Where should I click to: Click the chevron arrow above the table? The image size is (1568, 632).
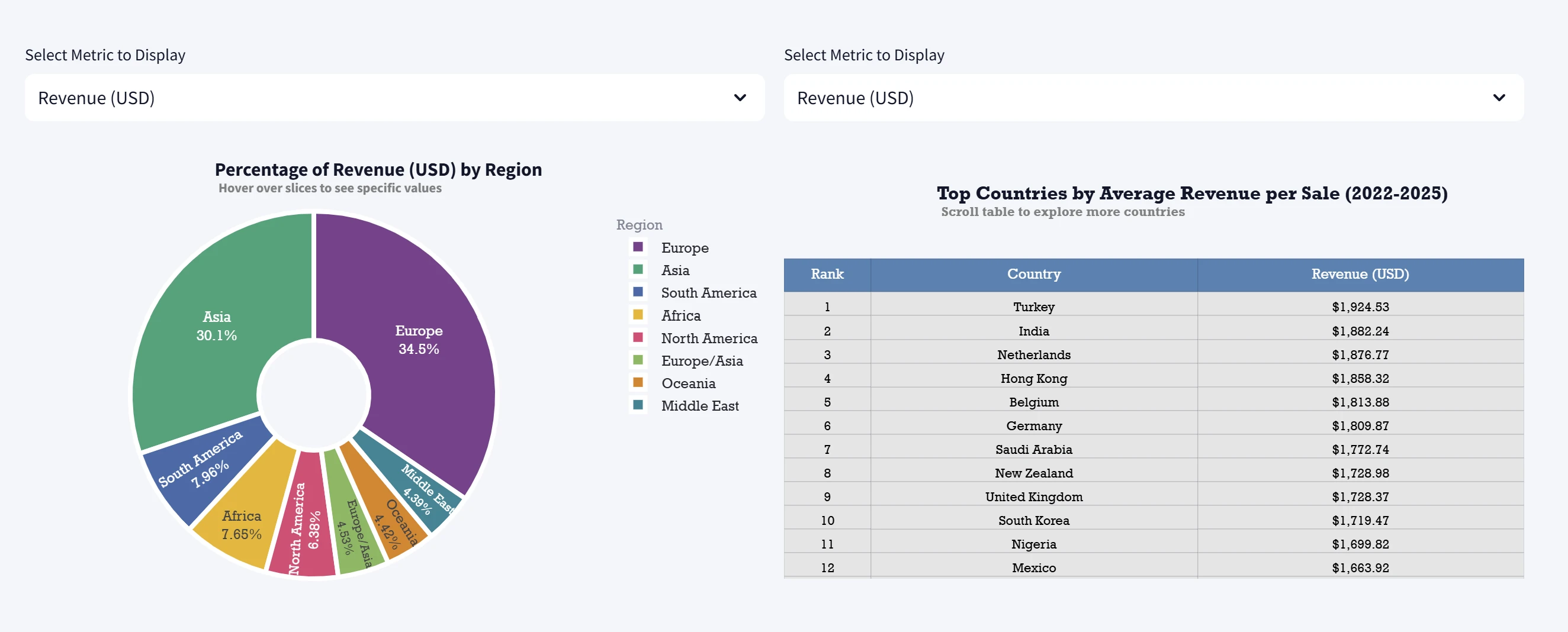pos(1499,98)
